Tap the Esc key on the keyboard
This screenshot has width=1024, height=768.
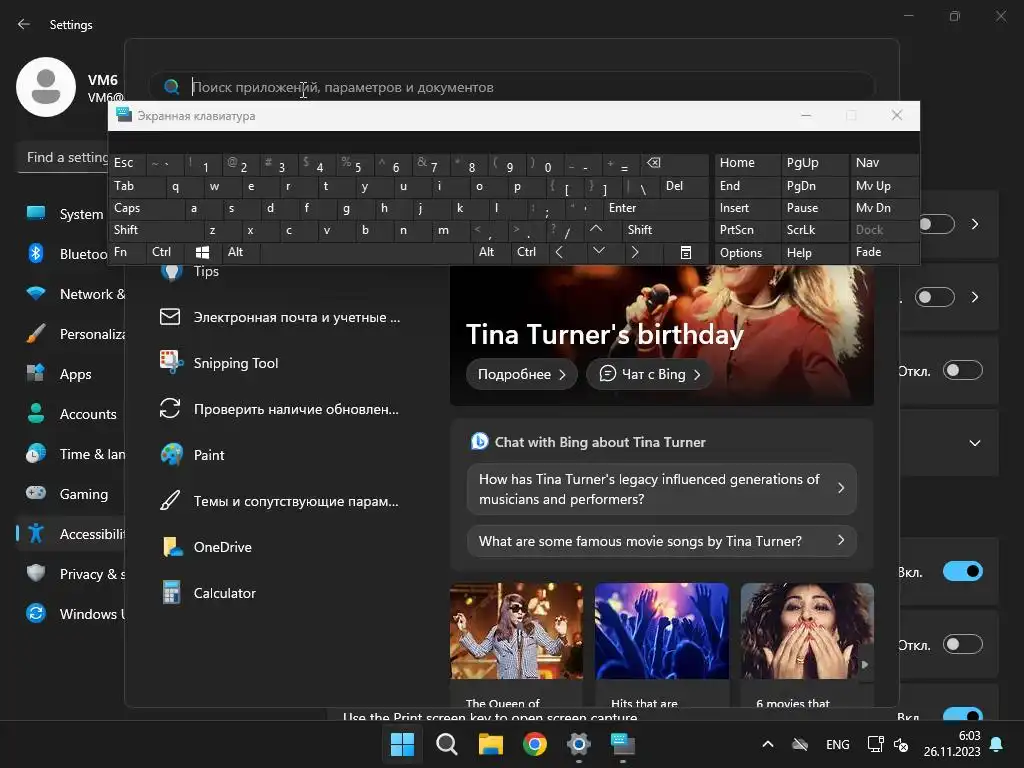tap(128, 163)
